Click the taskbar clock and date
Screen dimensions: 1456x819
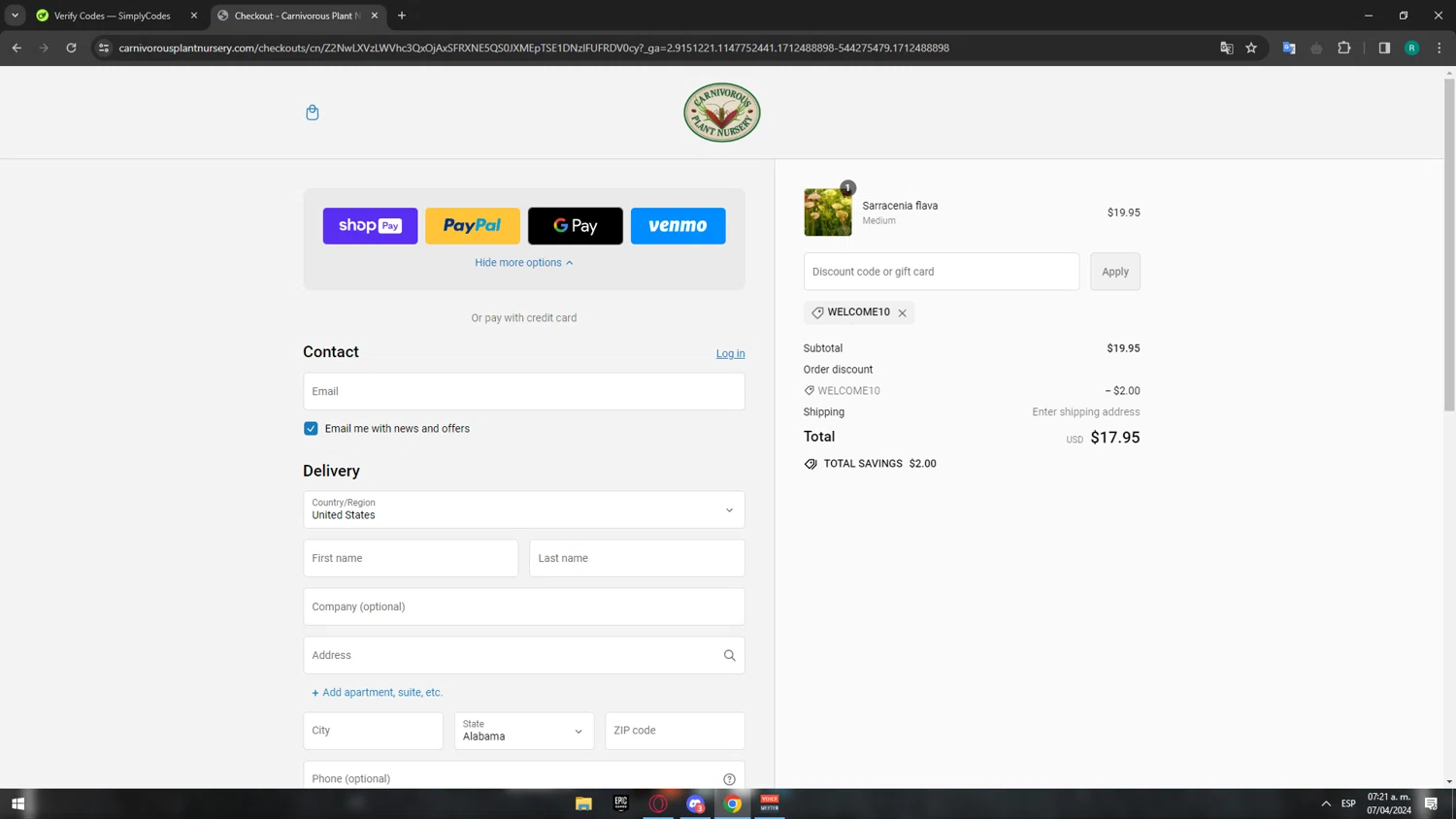point(1389,803)
